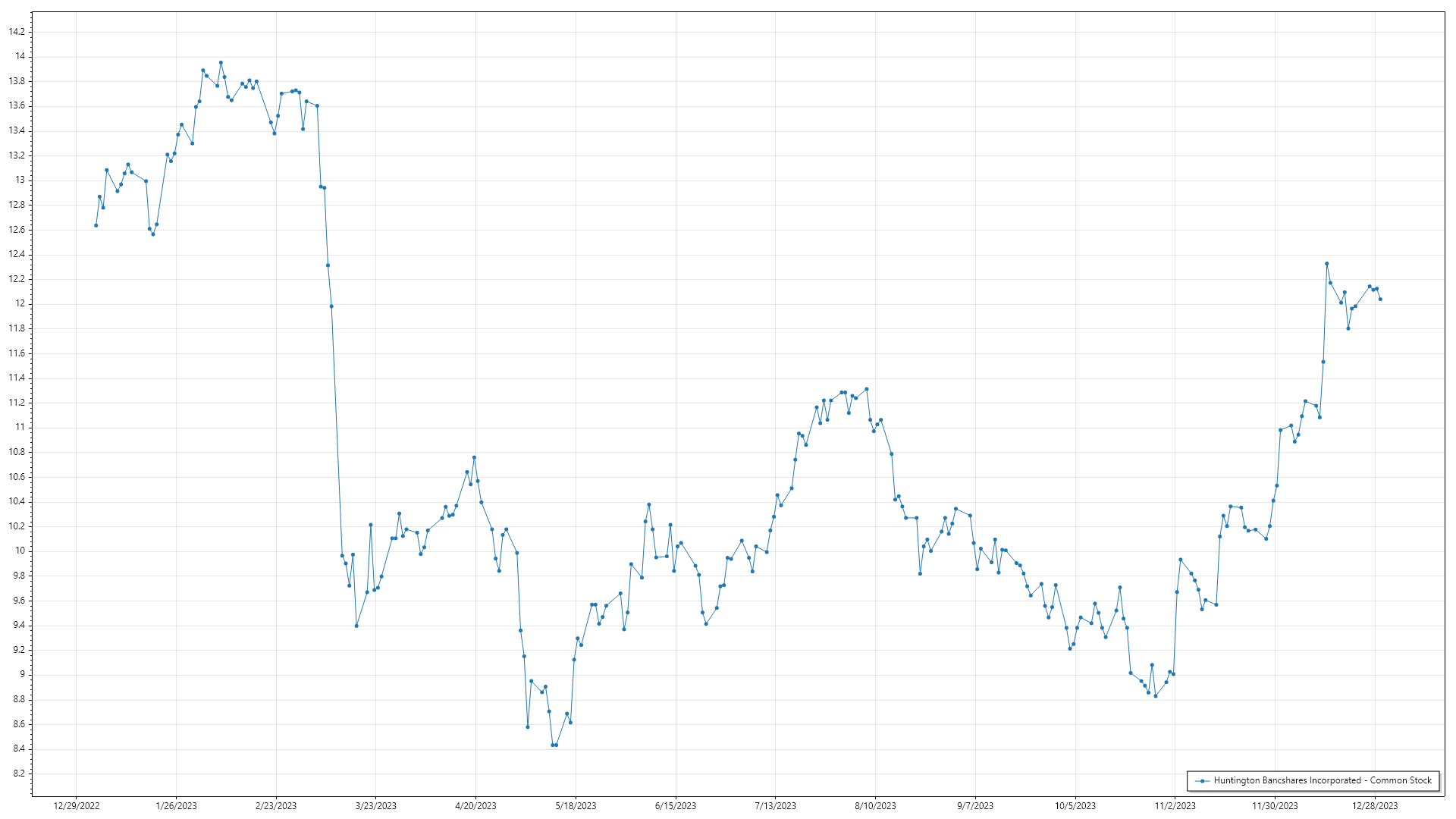This screenshot has height=819, width=1456.
Task: Click the 14.2 y-axis value label
Action: 17,32
